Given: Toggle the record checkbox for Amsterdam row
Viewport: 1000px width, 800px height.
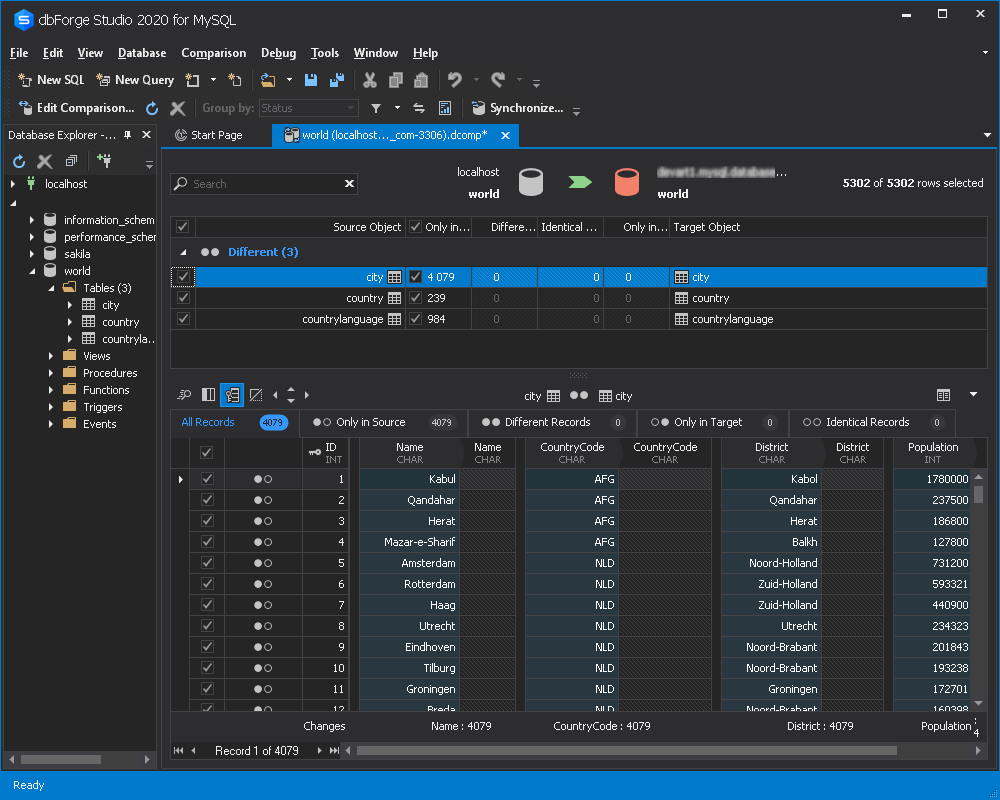Looking at the screenshot, I should (207, 563).
